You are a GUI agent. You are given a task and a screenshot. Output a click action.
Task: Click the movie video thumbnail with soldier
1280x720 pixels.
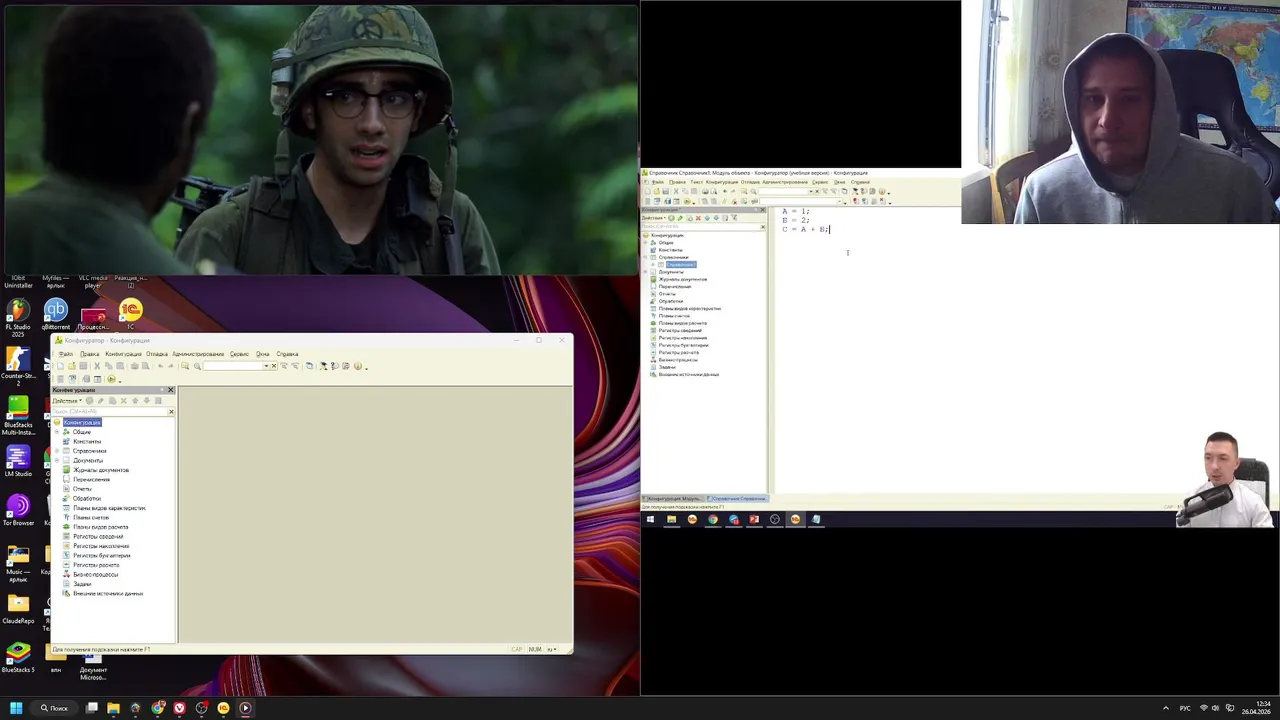point(320,140)
